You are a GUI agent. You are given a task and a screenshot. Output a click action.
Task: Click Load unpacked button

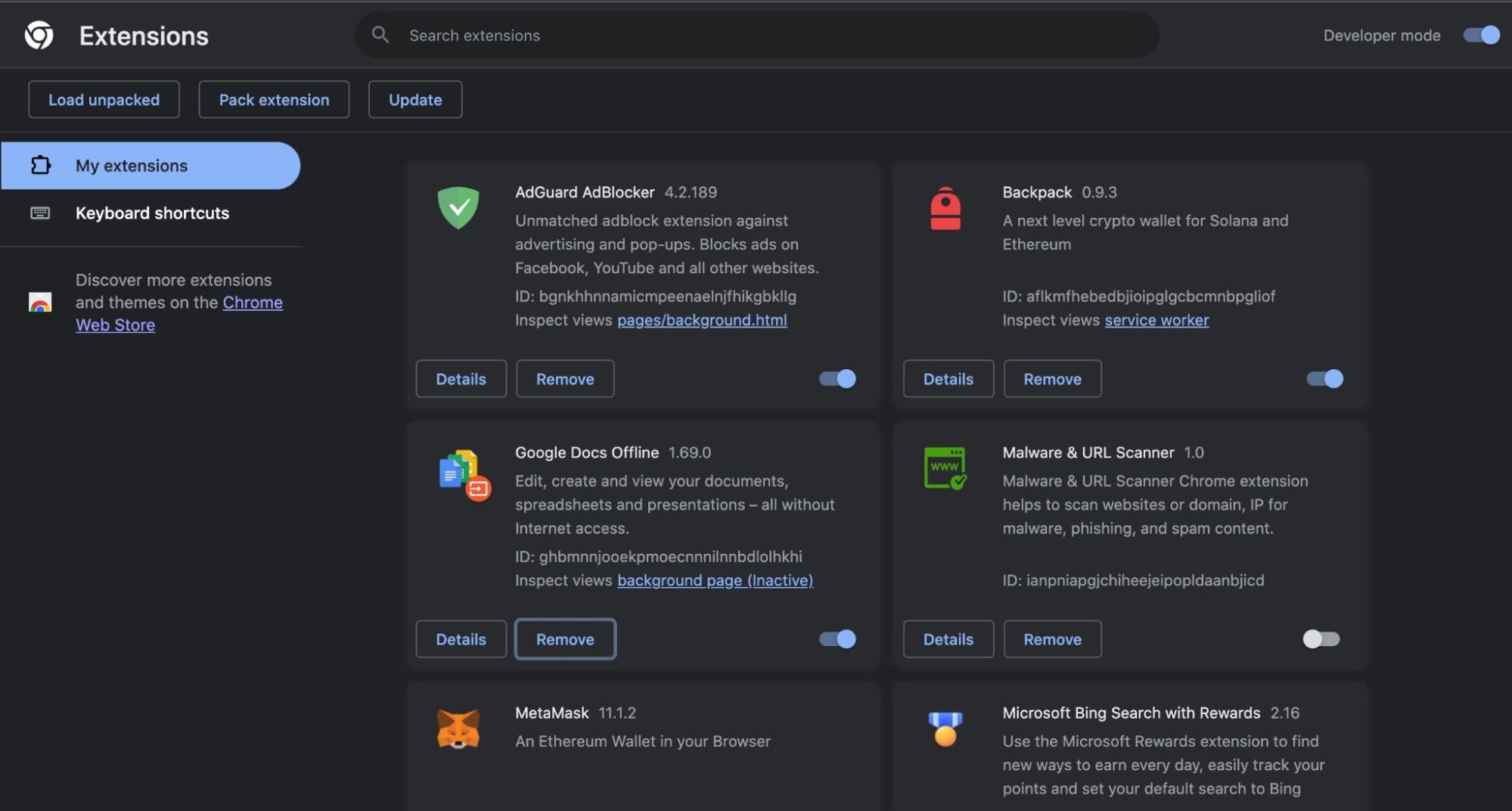[x=104, y=99]
